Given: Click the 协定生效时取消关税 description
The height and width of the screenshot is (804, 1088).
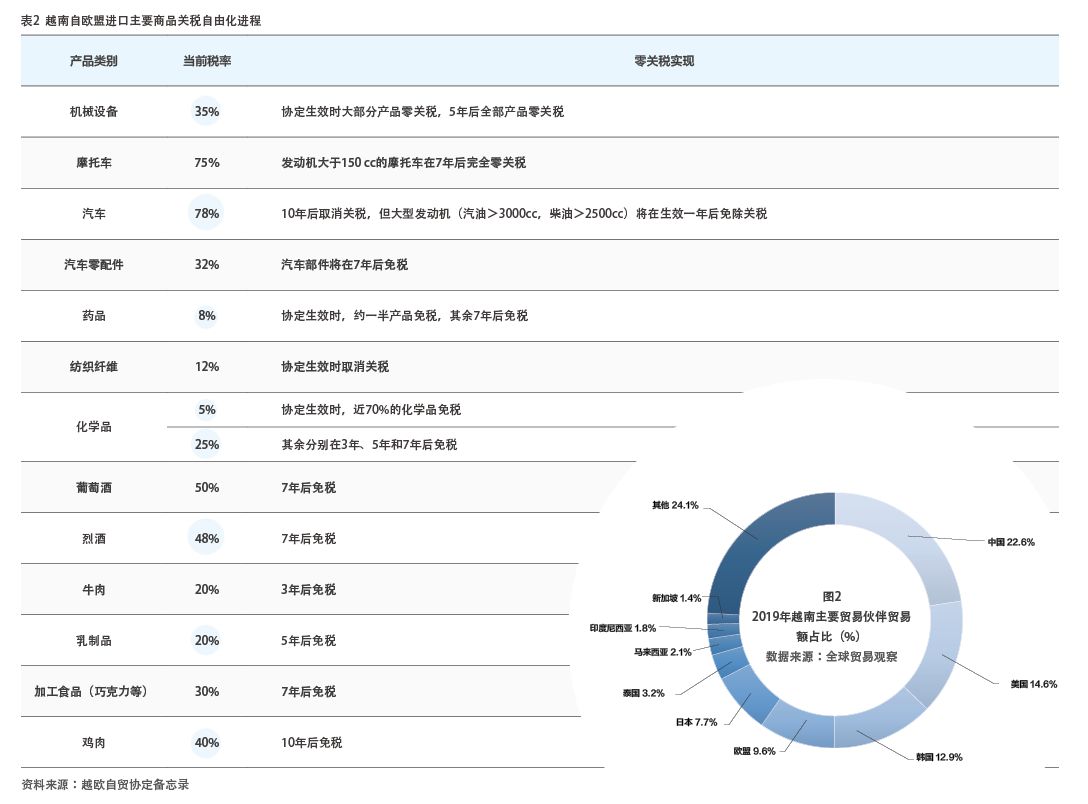Looking at the screenshot, I should pyautogui.click(x=335, y=367).
